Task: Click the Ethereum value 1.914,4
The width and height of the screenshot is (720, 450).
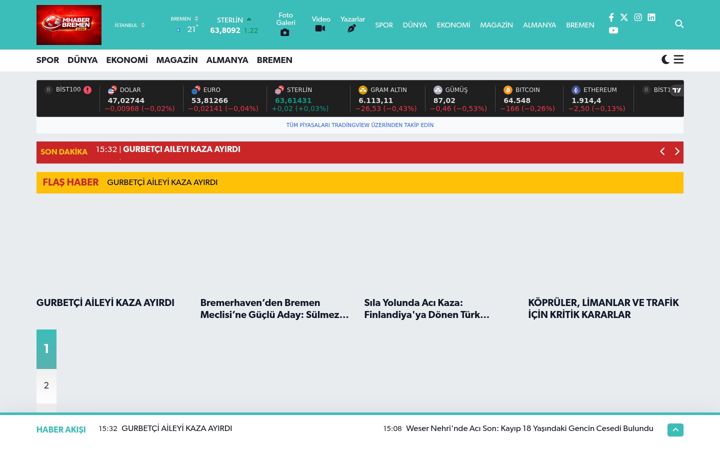Action: pos(586,100)
